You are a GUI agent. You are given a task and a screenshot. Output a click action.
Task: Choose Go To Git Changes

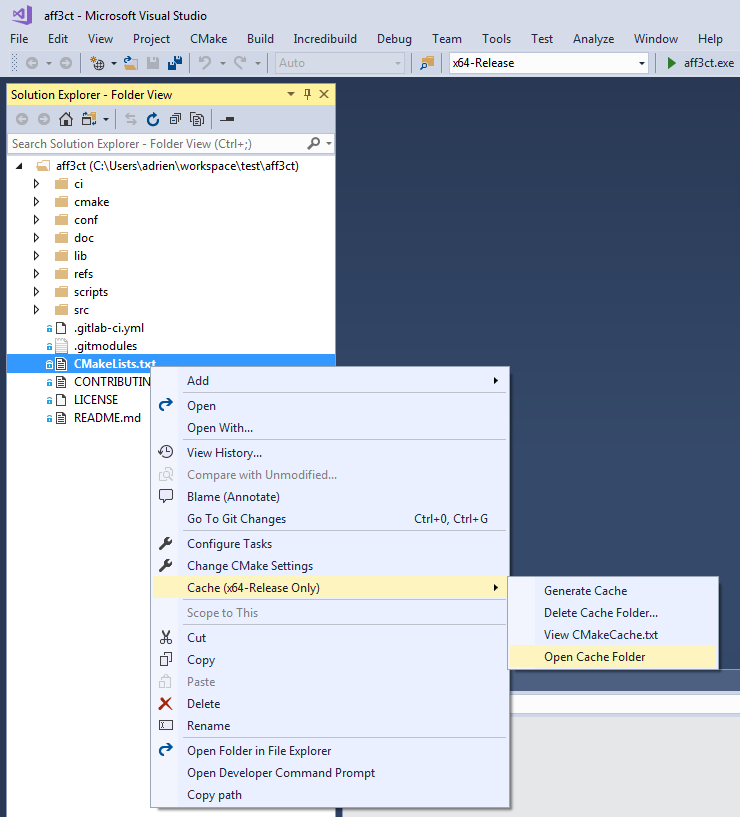pyautogui.click(x=330, y=519)
